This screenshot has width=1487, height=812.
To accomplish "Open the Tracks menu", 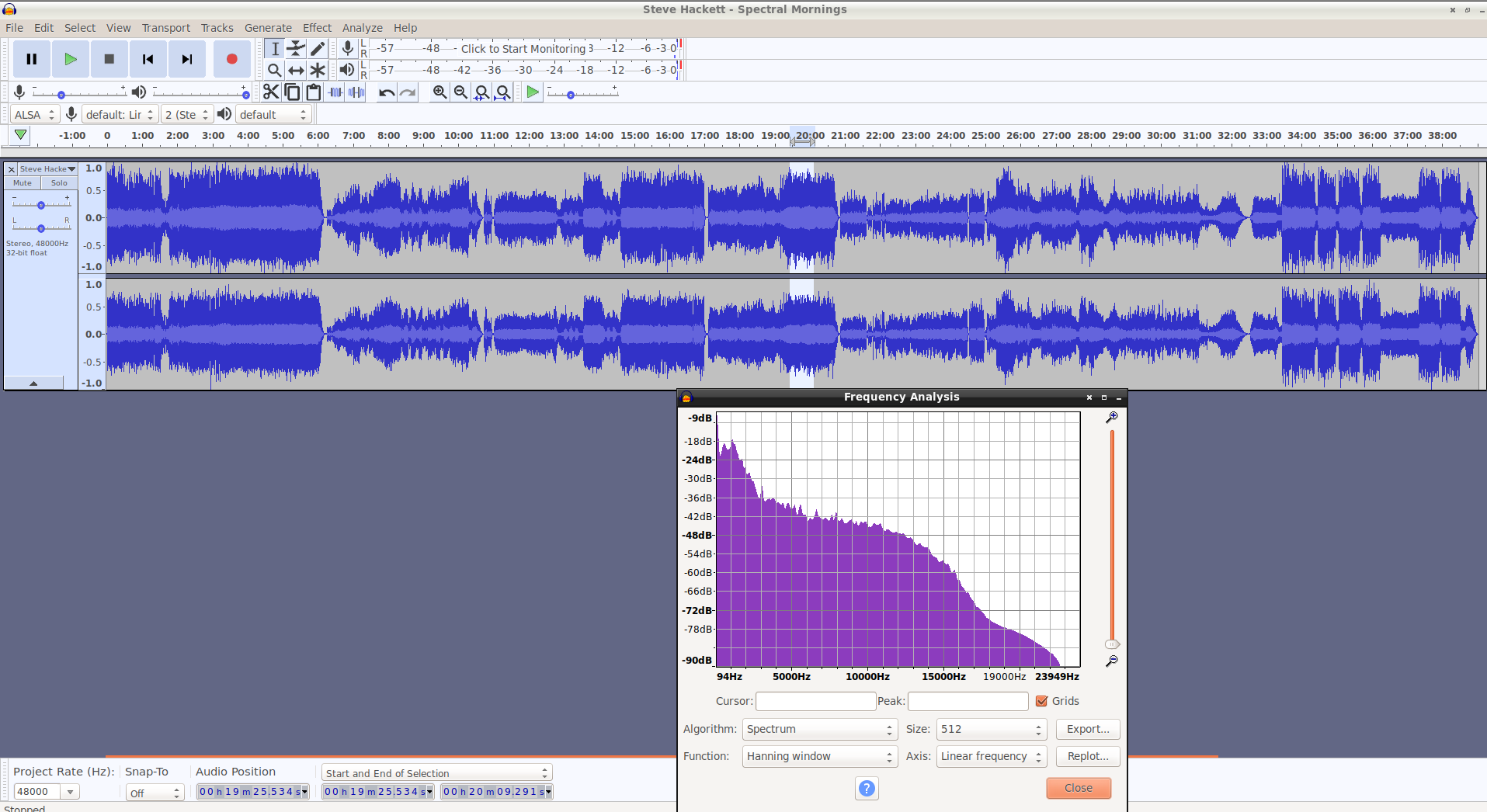I will (x=217, y=28).
